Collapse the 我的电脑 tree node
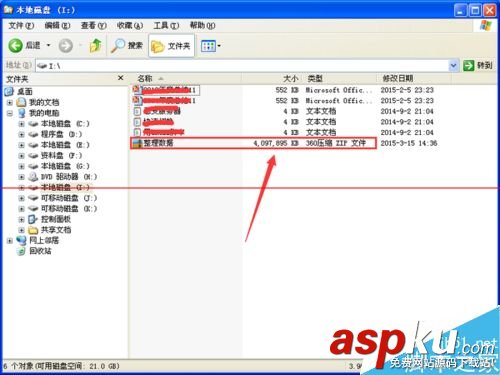Image resolution: width=500 pixels, height=375 pixels. click(10, 113)
